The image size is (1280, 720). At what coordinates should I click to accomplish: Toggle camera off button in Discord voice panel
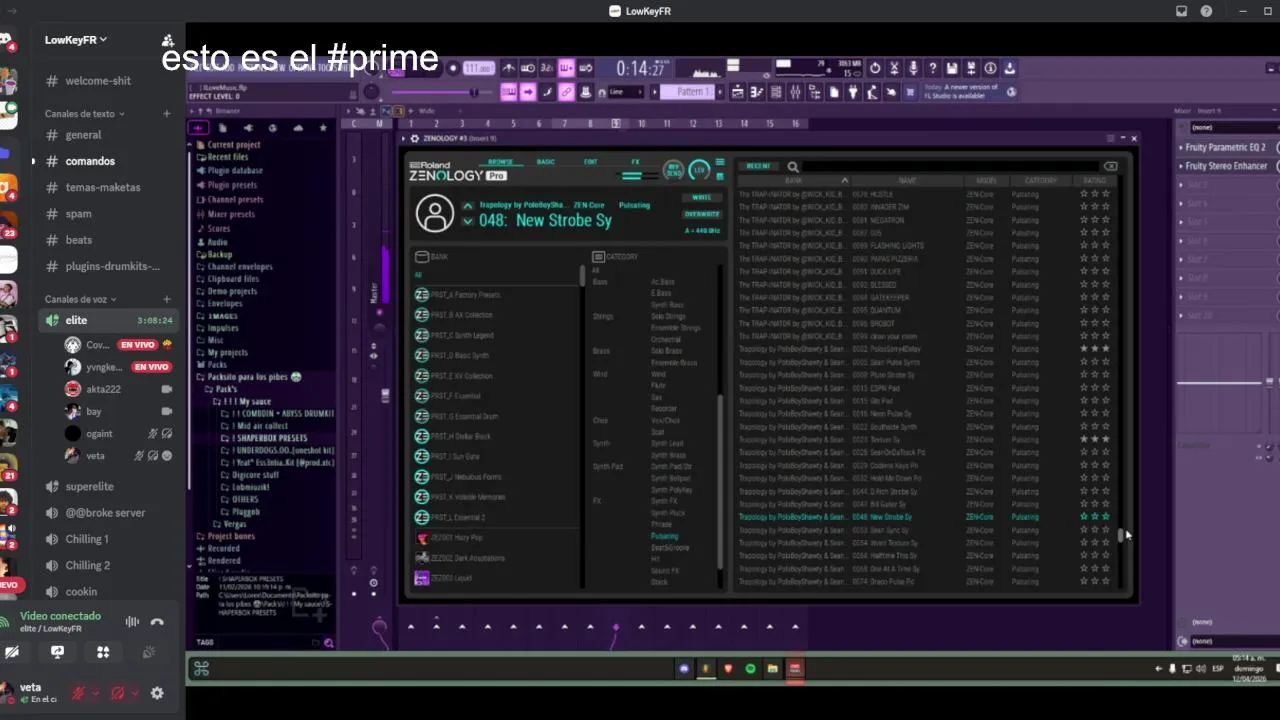coord(11,652)
